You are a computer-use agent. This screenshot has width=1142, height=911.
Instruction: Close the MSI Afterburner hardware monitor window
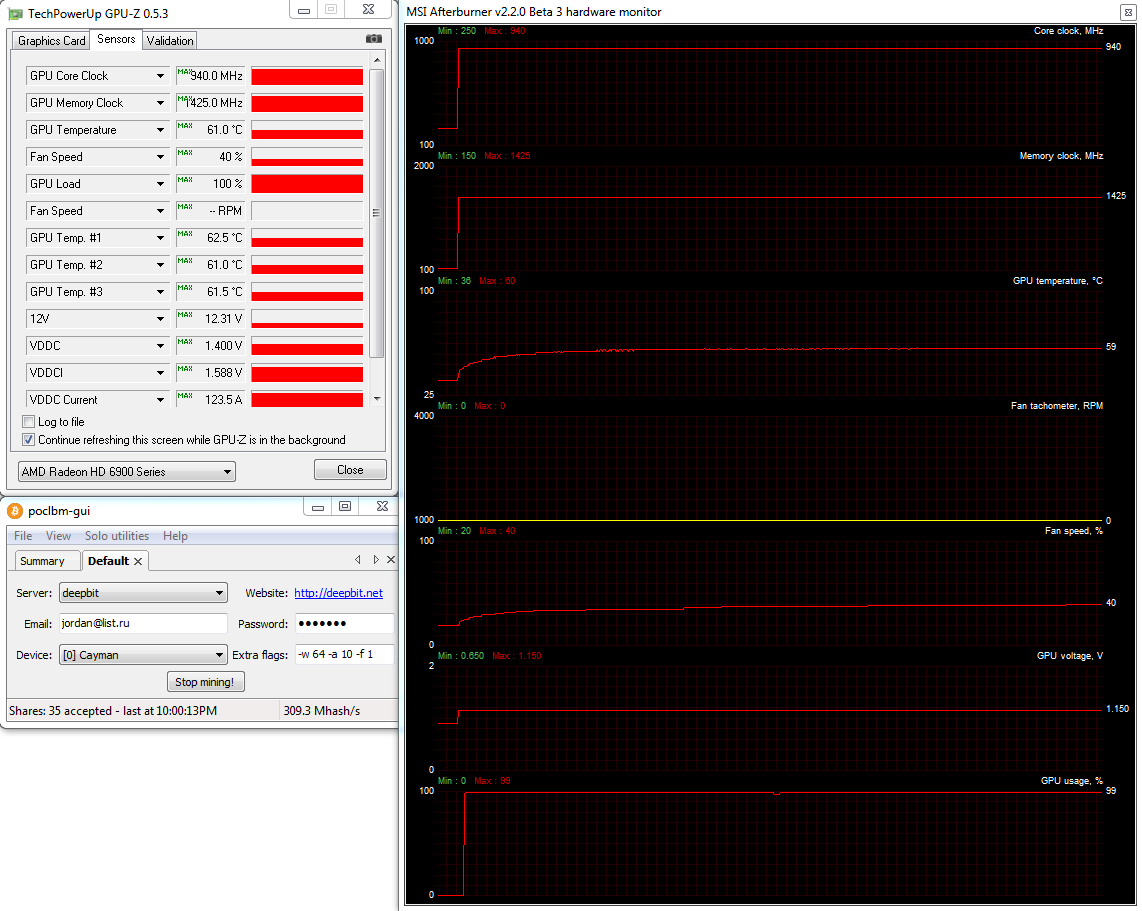[1127, 12]
